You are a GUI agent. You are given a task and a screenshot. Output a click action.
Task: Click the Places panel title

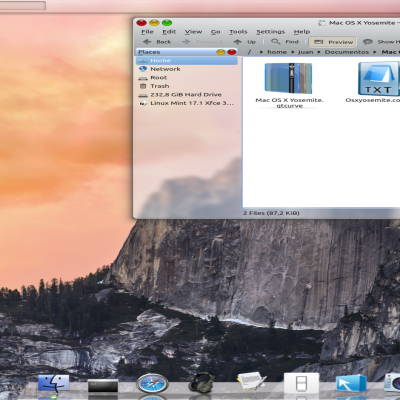149,52
